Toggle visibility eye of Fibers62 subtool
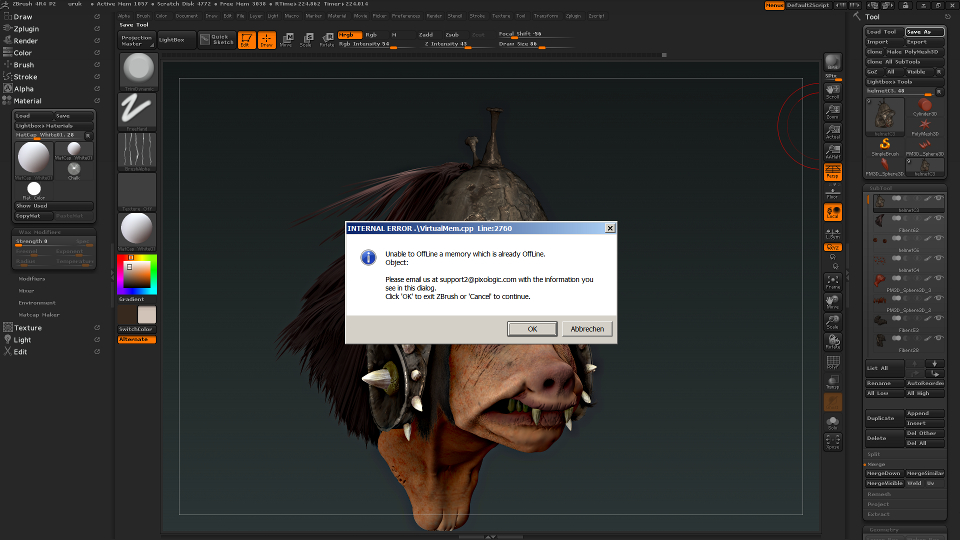The height and width of the screenshot is (540, 960). click(x=939, y=219)
